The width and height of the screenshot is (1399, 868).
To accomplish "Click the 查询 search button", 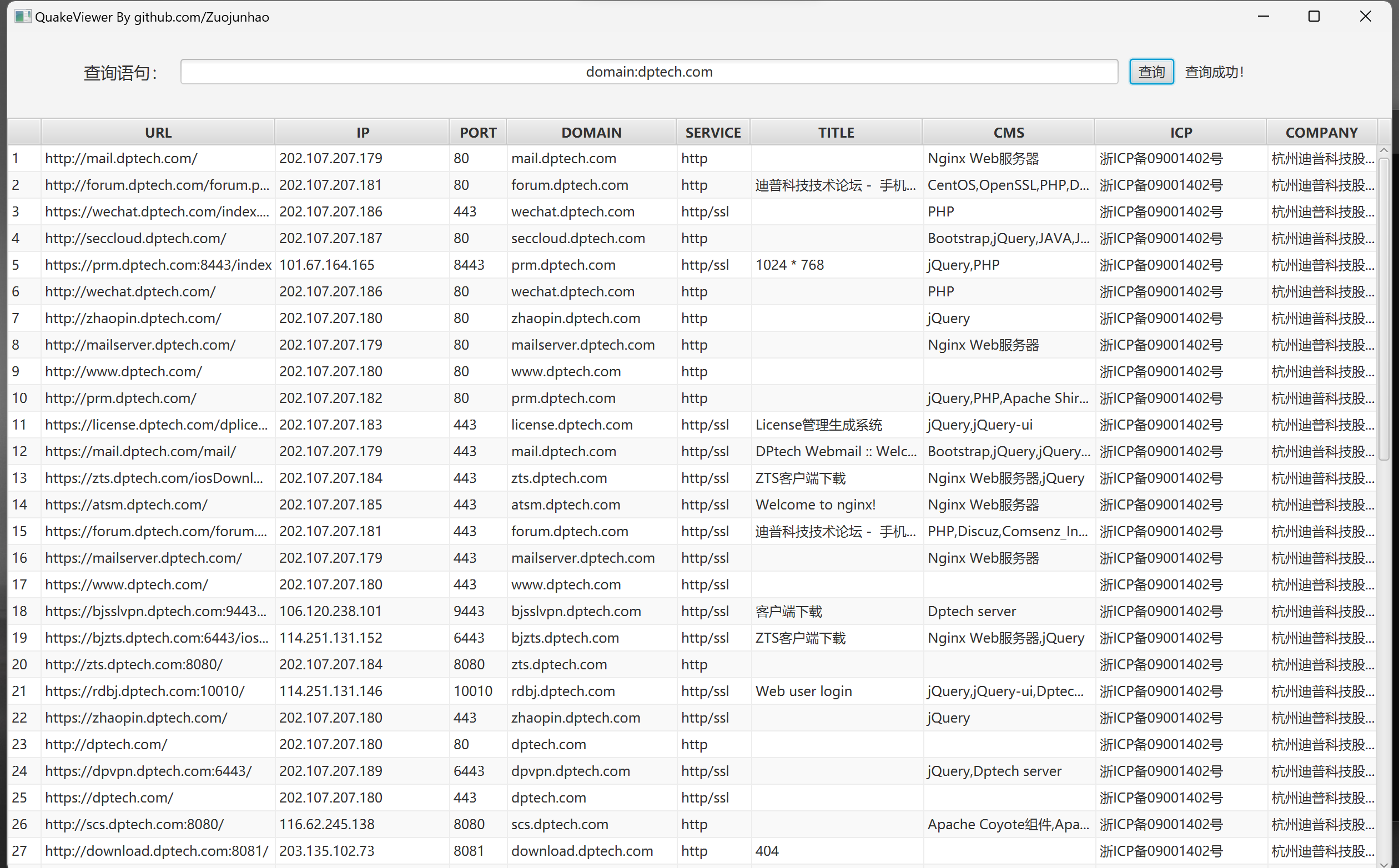I will (x=1151, y=72).
